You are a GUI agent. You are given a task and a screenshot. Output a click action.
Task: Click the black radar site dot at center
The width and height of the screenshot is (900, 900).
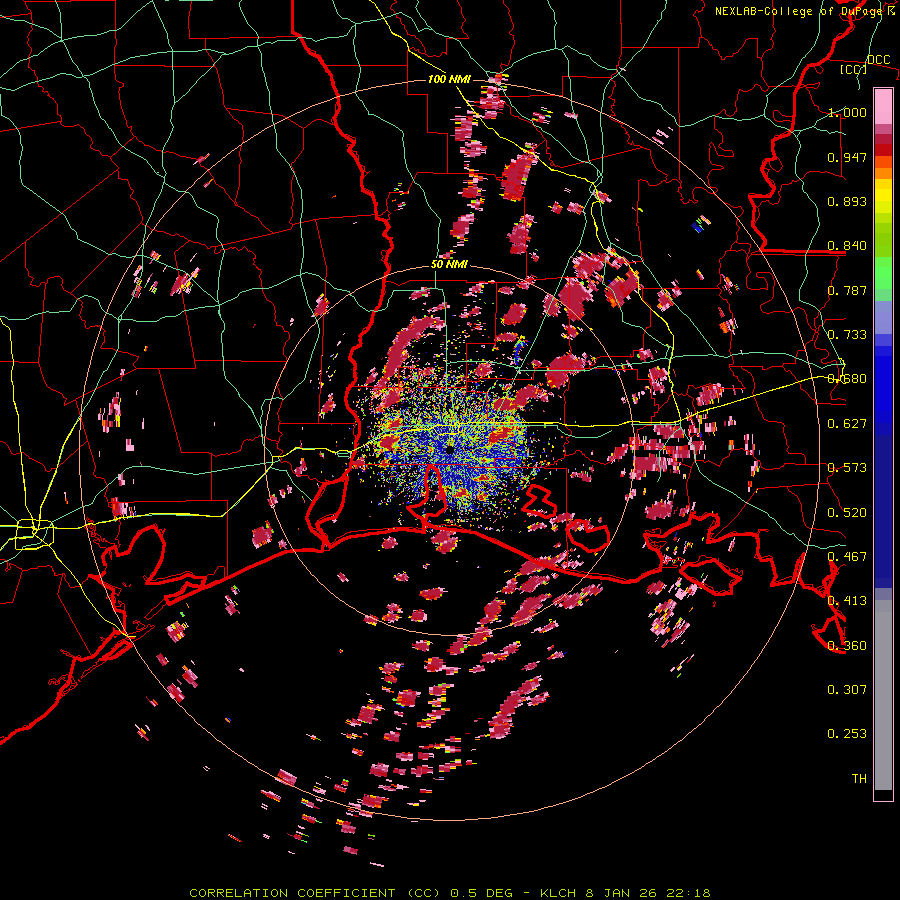(x=450, y=450)
